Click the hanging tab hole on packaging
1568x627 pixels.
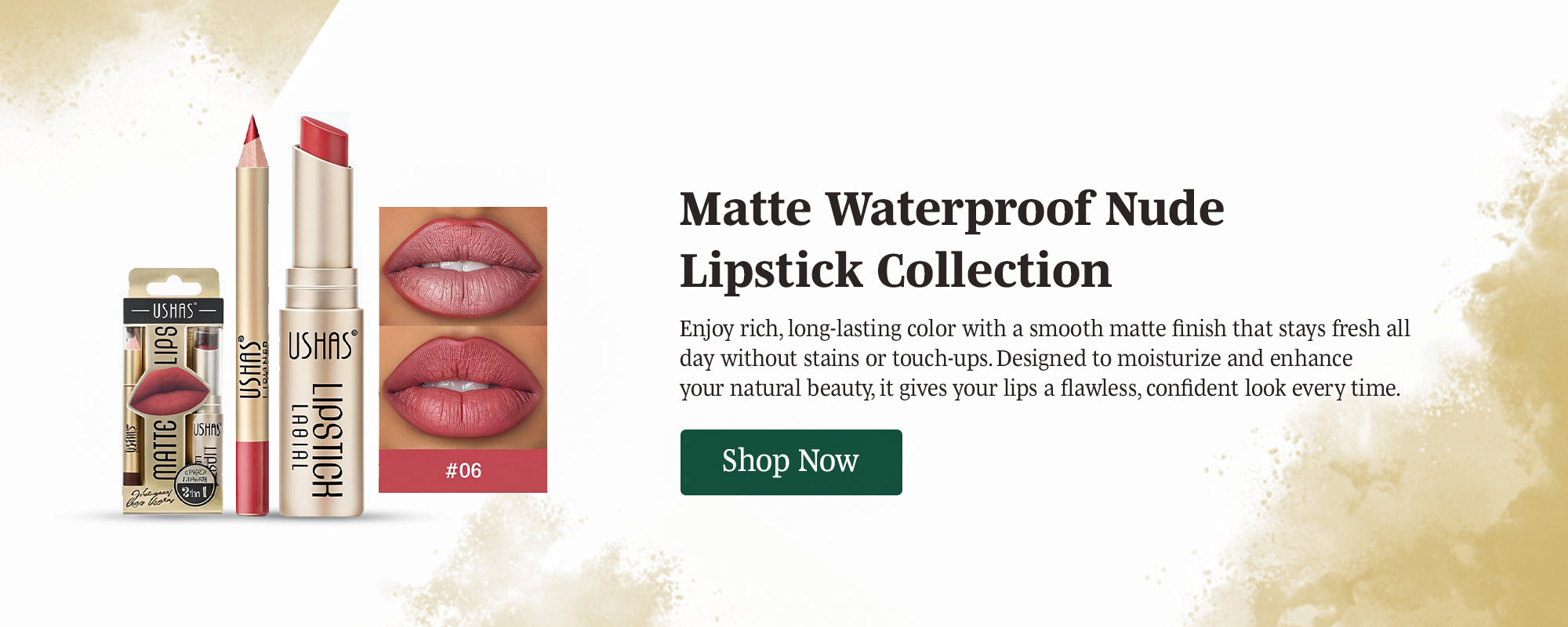tap(173, 286)
